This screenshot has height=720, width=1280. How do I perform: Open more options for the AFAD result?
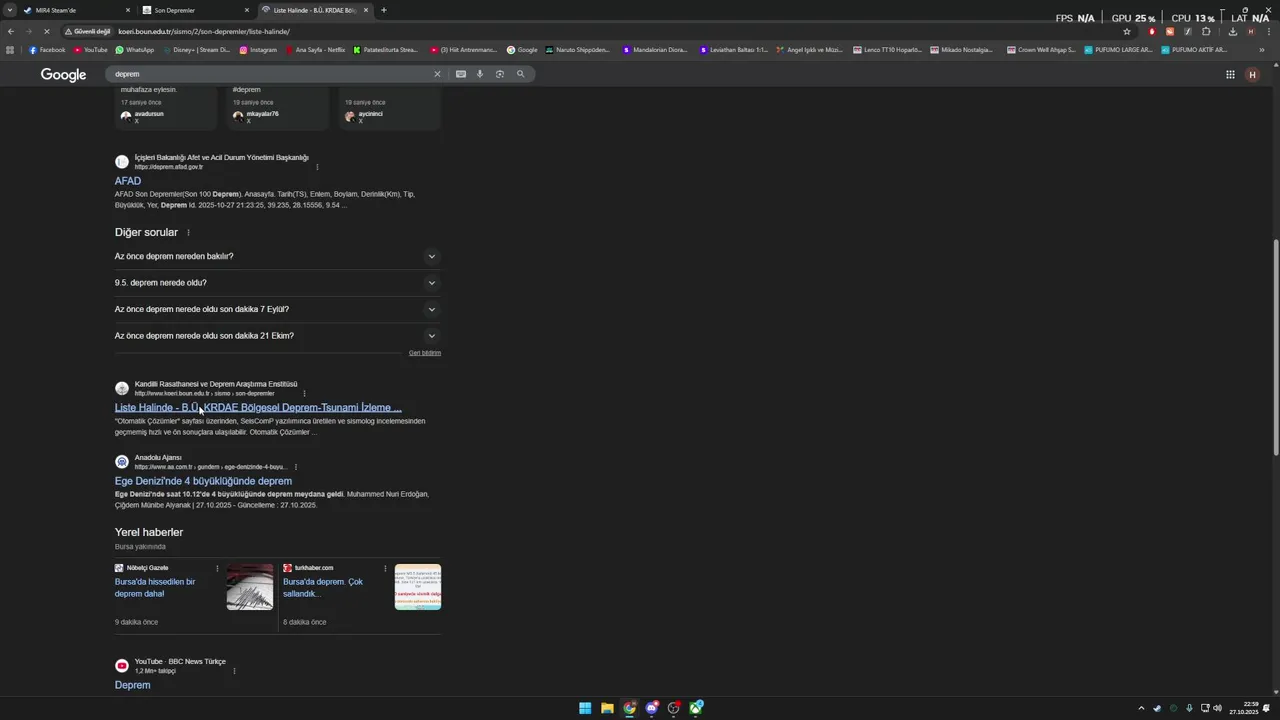point(317,167)
